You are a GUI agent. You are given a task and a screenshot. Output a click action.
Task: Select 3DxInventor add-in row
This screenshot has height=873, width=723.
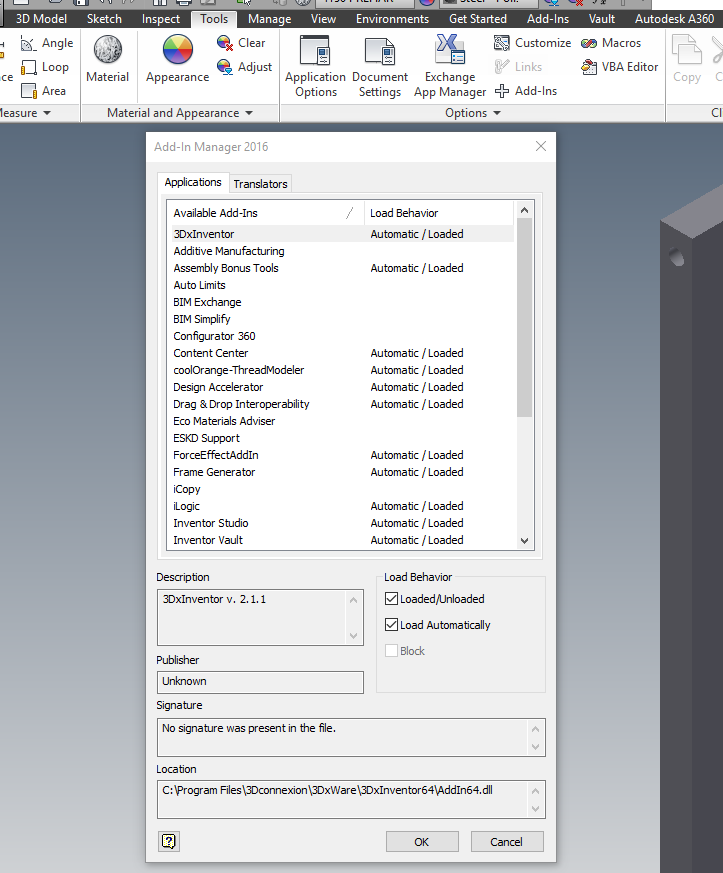click(x=342, y=234)
